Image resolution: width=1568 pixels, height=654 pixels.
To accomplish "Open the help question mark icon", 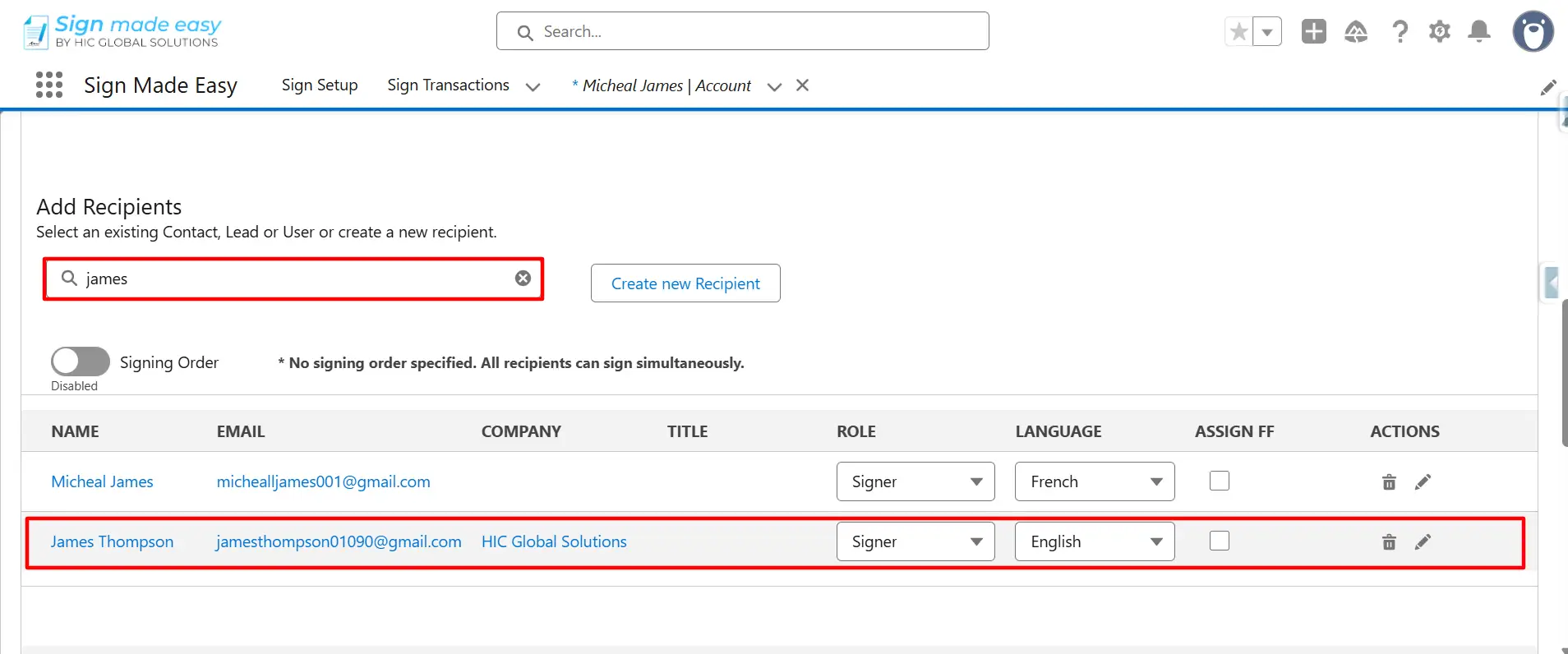I will click(1400, 31).
